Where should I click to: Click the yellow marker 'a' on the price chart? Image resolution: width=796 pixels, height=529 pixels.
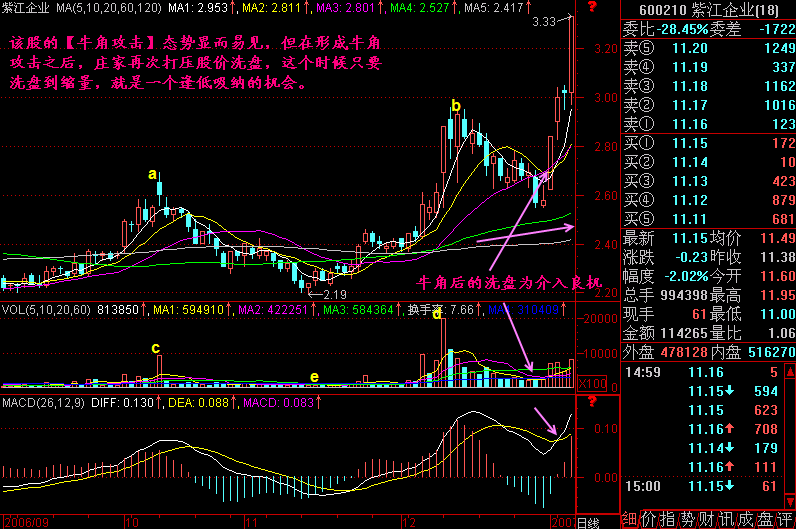153,175
